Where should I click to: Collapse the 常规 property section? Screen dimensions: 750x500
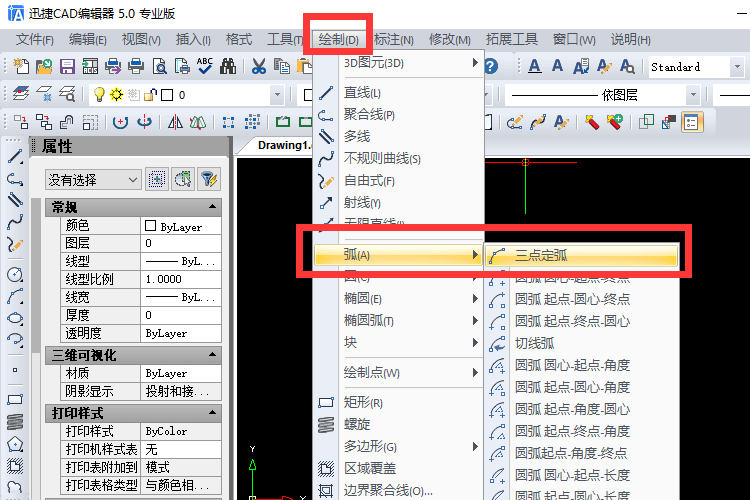pyautogui.click(x=212, y=207)
